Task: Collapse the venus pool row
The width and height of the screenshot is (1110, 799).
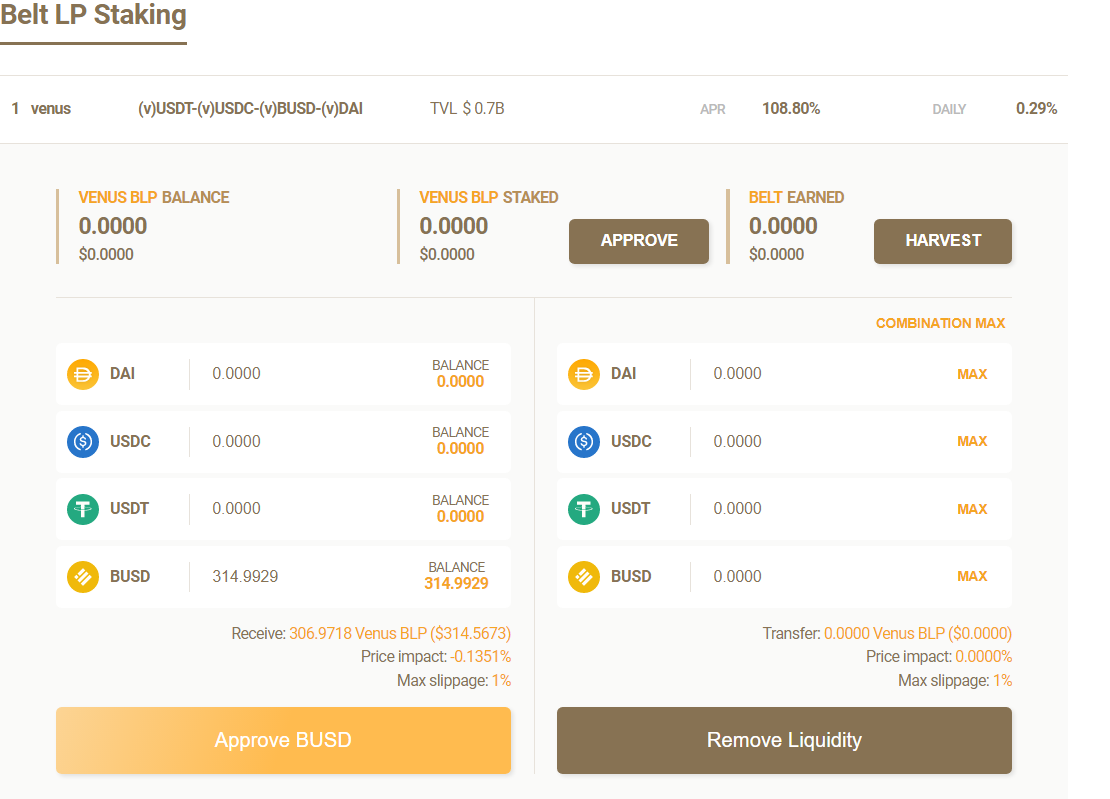Action: click(x=533, y=109)
